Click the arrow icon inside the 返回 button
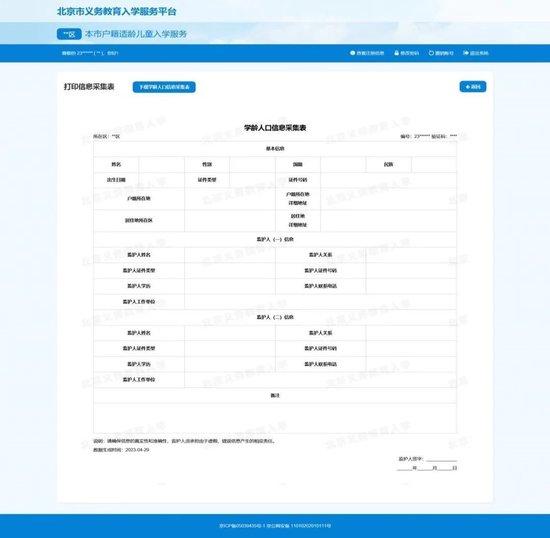Screen dimensions: 550x538 [468, 87]
